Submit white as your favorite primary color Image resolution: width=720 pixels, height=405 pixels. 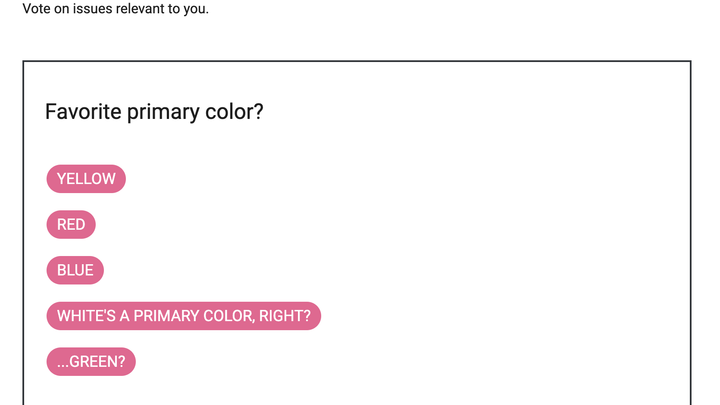183,316
